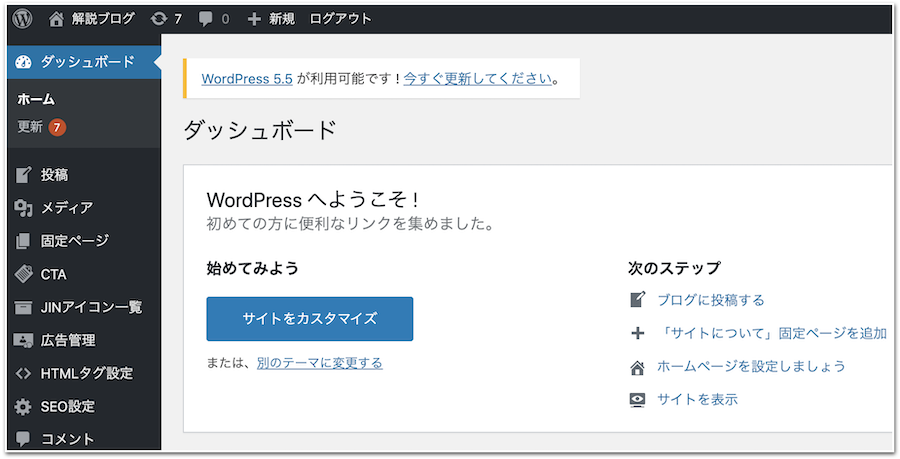This screenshot has width=900, height=459.
Task: Click the SEO設定 gear icon
Action: [24, 407]
